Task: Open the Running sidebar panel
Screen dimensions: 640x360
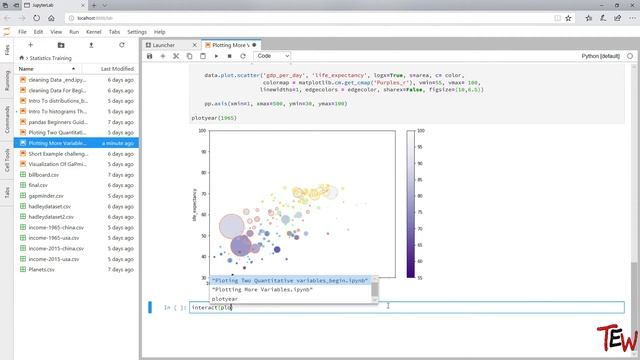Action: (7, 80)
